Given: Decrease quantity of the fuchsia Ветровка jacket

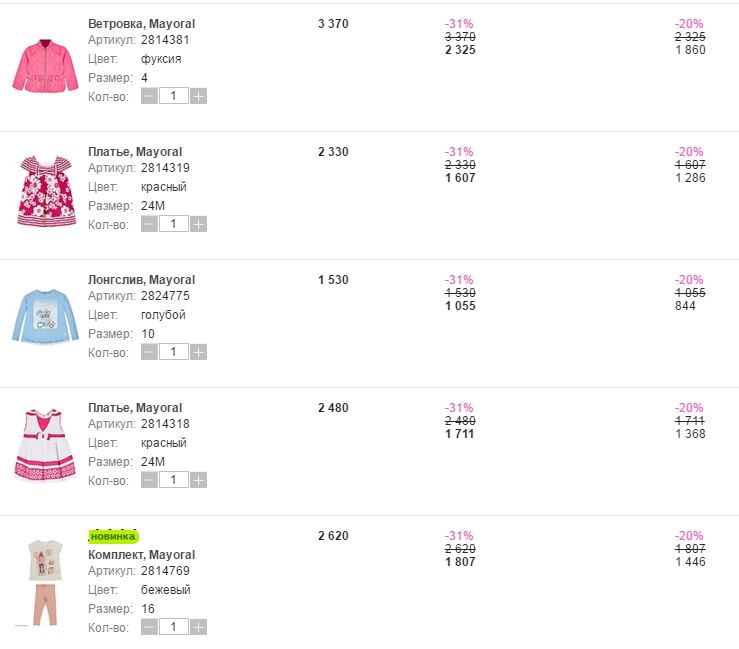Looking at the screenshot, I should pos(149,96).
